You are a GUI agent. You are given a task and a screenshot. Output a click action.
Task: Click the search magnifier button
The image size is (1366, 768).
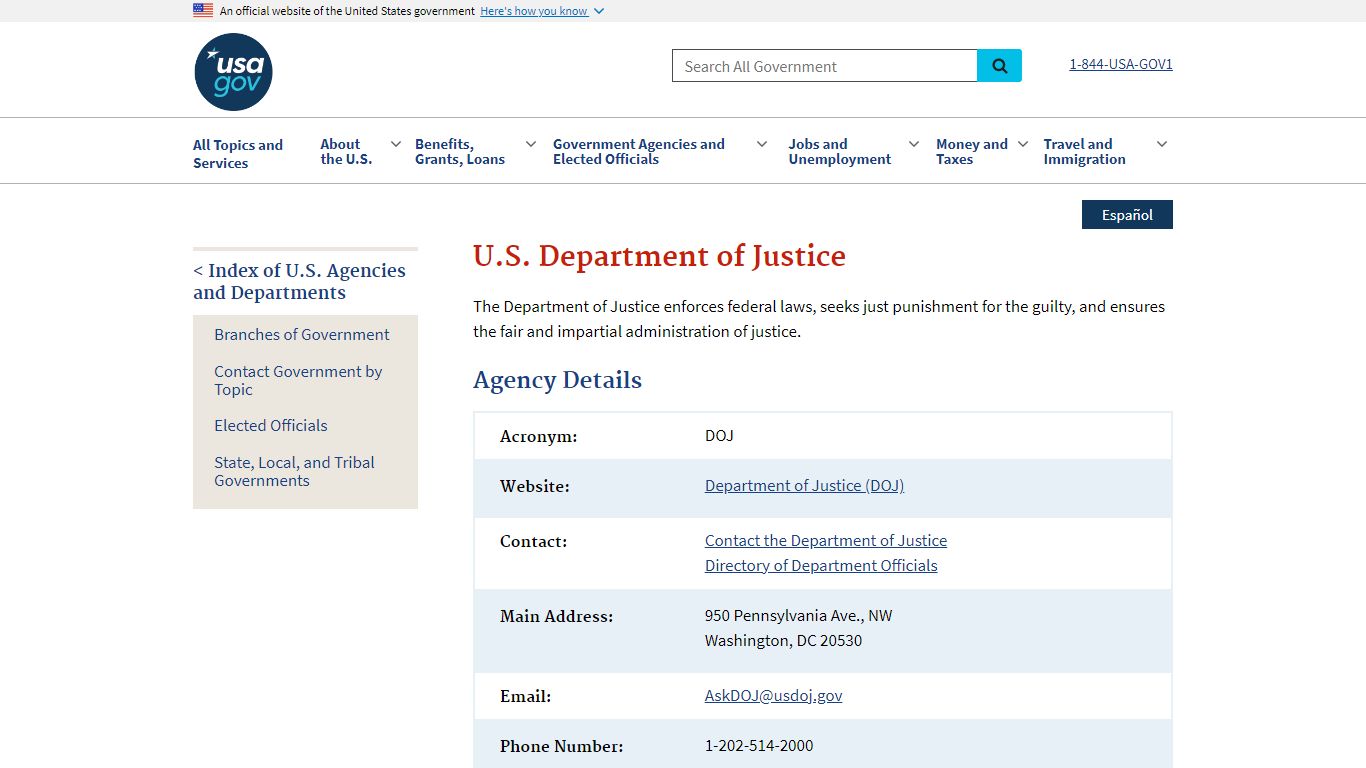tap(999, 66)
